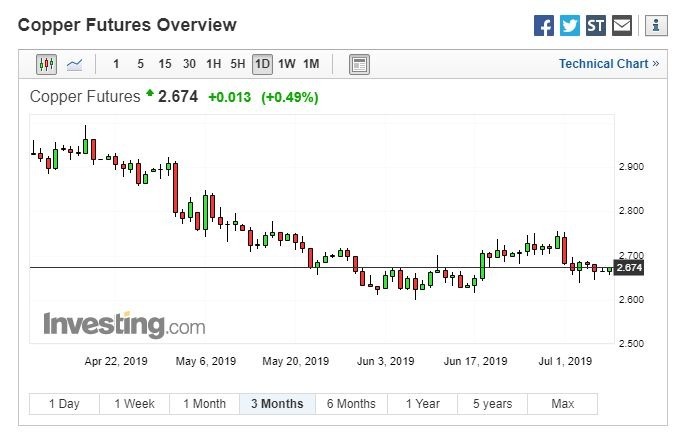
Task: Select the 1D interval
Action: [x=262, y=65]
